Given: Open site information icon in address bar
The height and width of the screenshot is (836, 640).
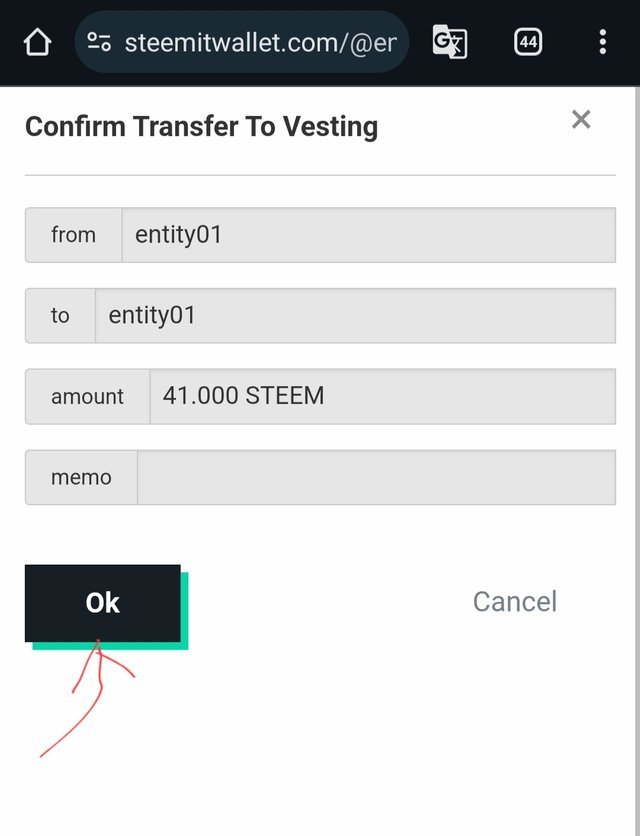Looking at the screenshot, I should coord(99,42).
